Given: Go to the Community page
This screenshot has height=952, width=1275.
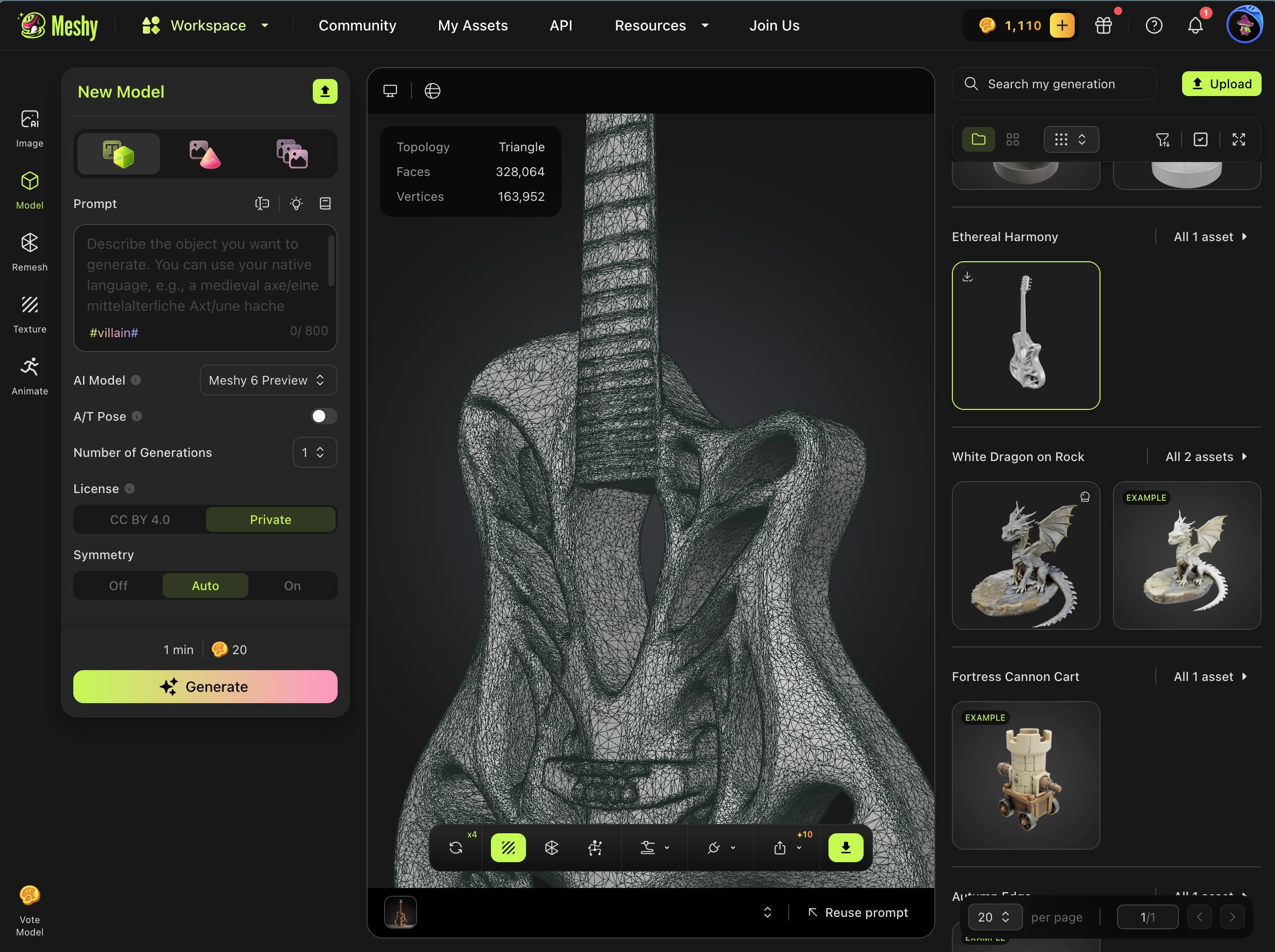Looking at the screenshot, I should [357, 25].
